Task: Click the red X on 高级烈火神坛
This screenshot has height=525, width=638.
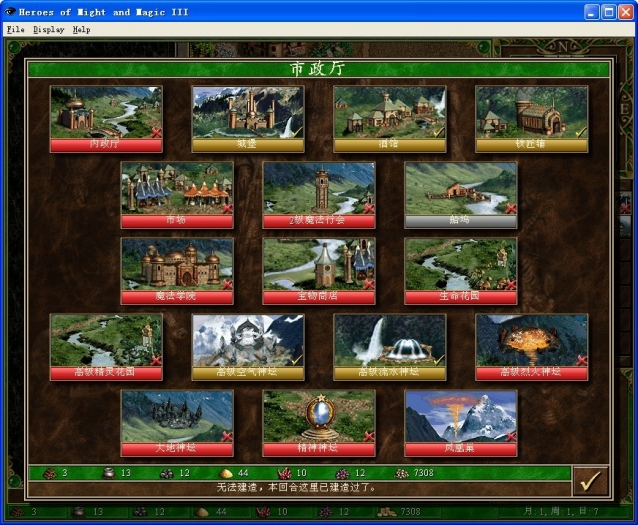Action: [x=581, y=361]
